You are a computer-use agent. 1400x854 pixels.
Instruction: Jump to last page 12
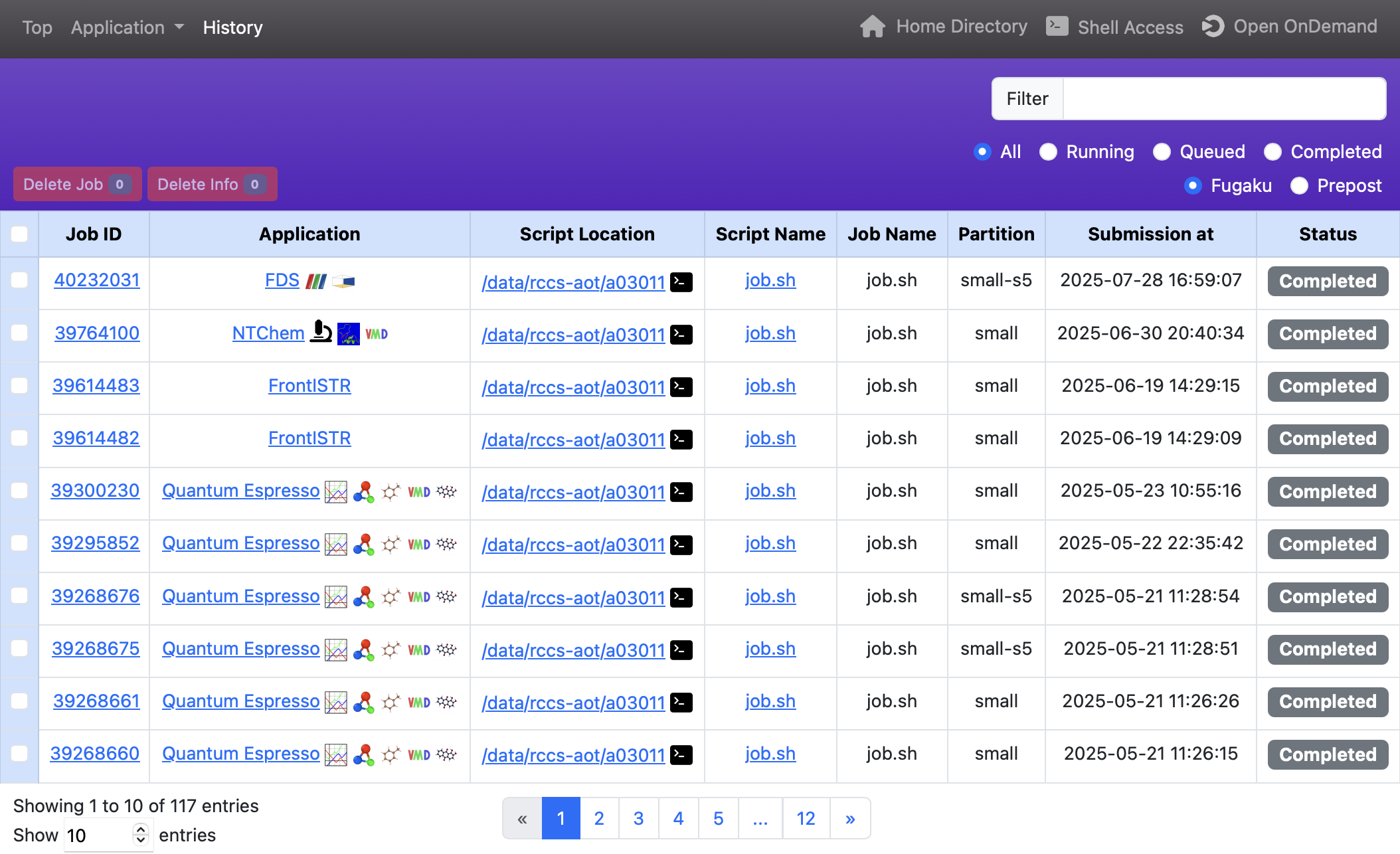806,818
